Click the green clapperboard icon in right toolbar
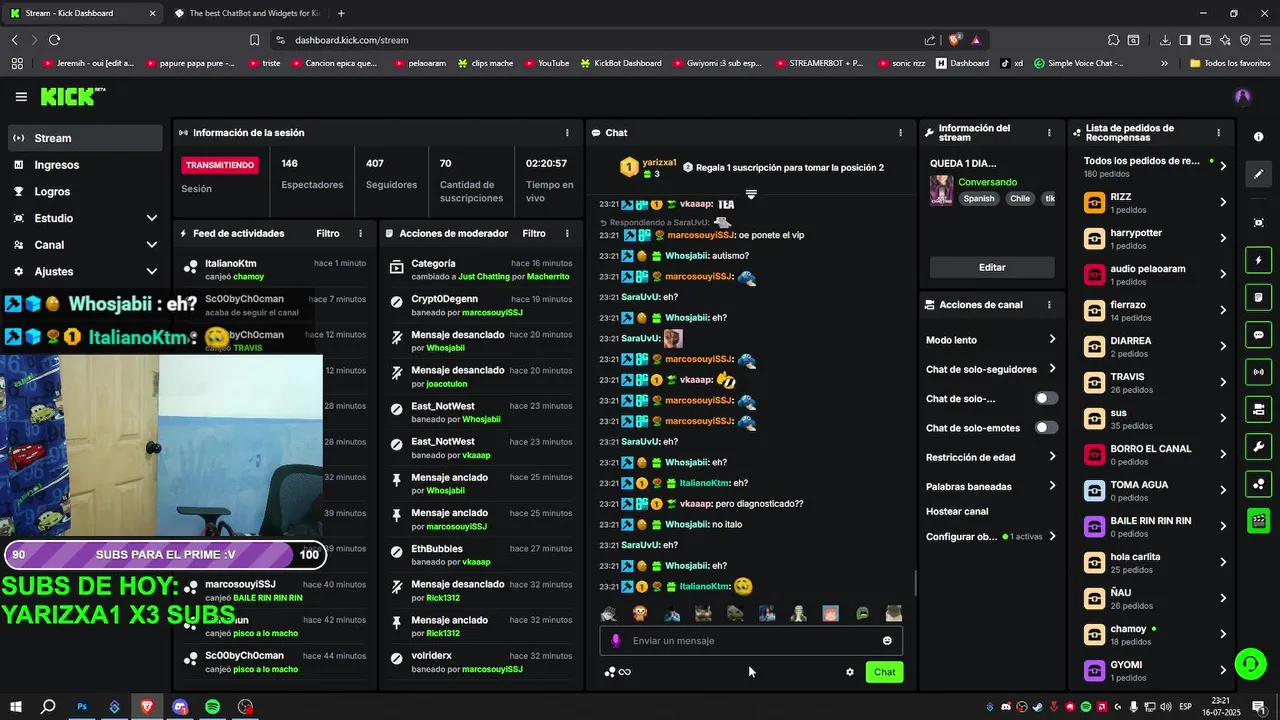The image size is (1280, 720). pyautogui.click(x=1258, y=520)
